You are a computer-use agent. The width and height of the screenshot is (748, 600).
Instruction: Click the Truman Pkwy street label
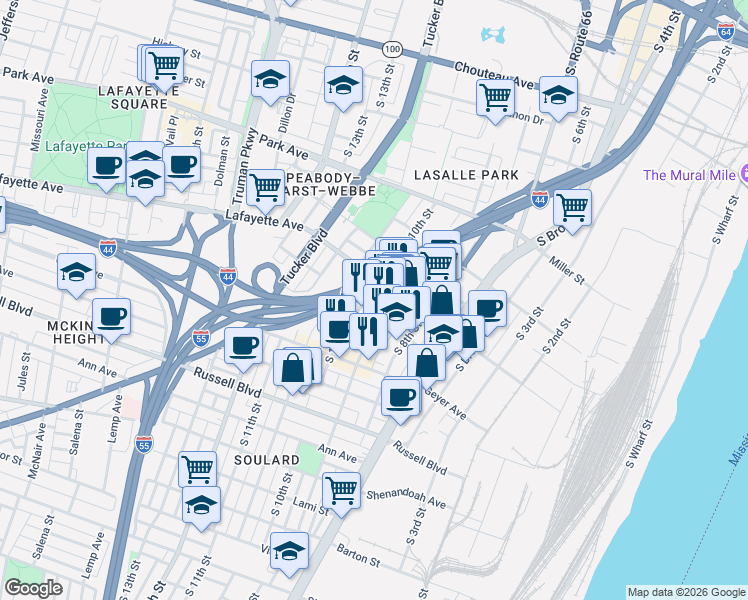coord(245,167)
